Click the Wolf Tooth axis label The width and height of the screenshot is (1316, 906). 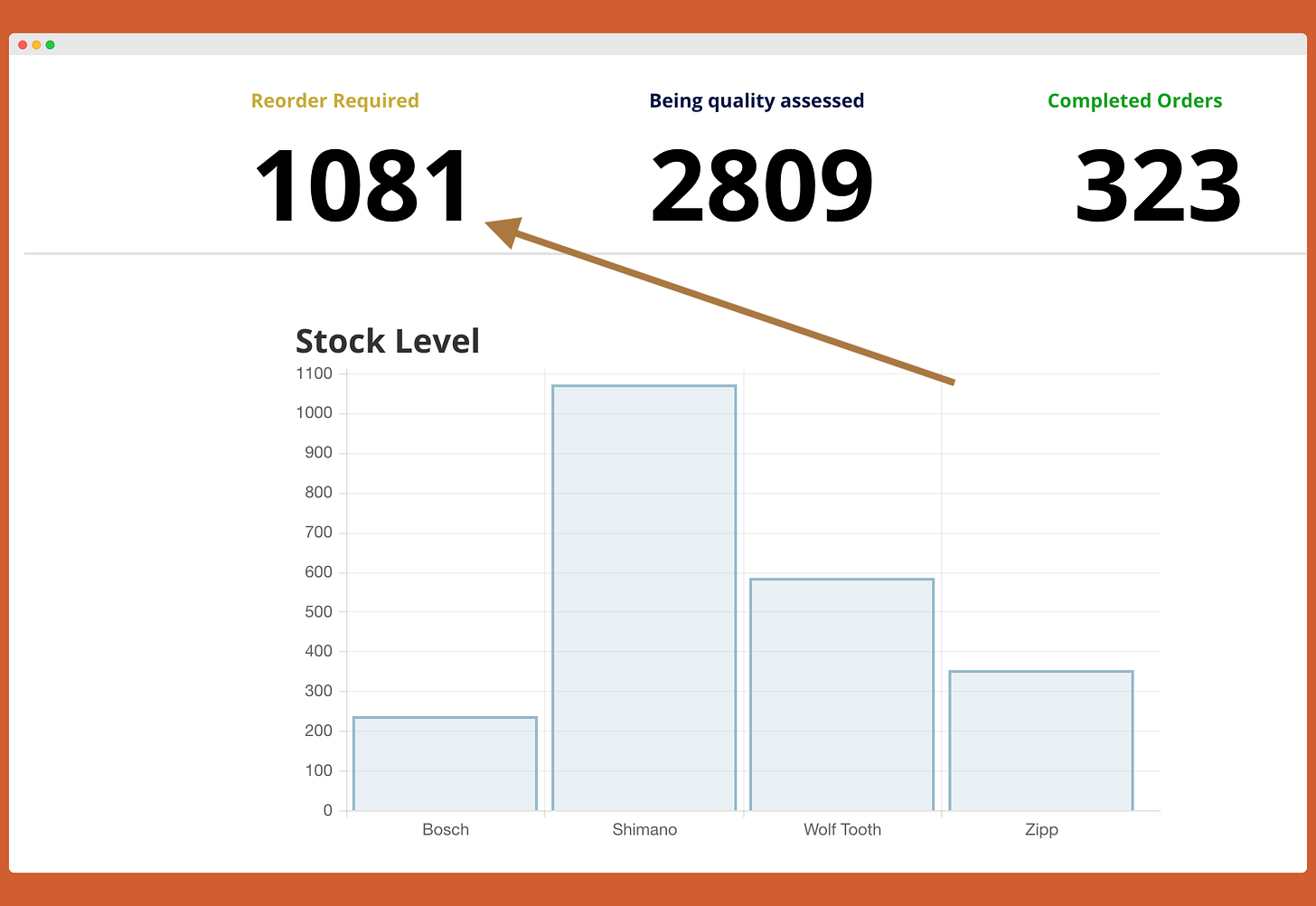842,829
